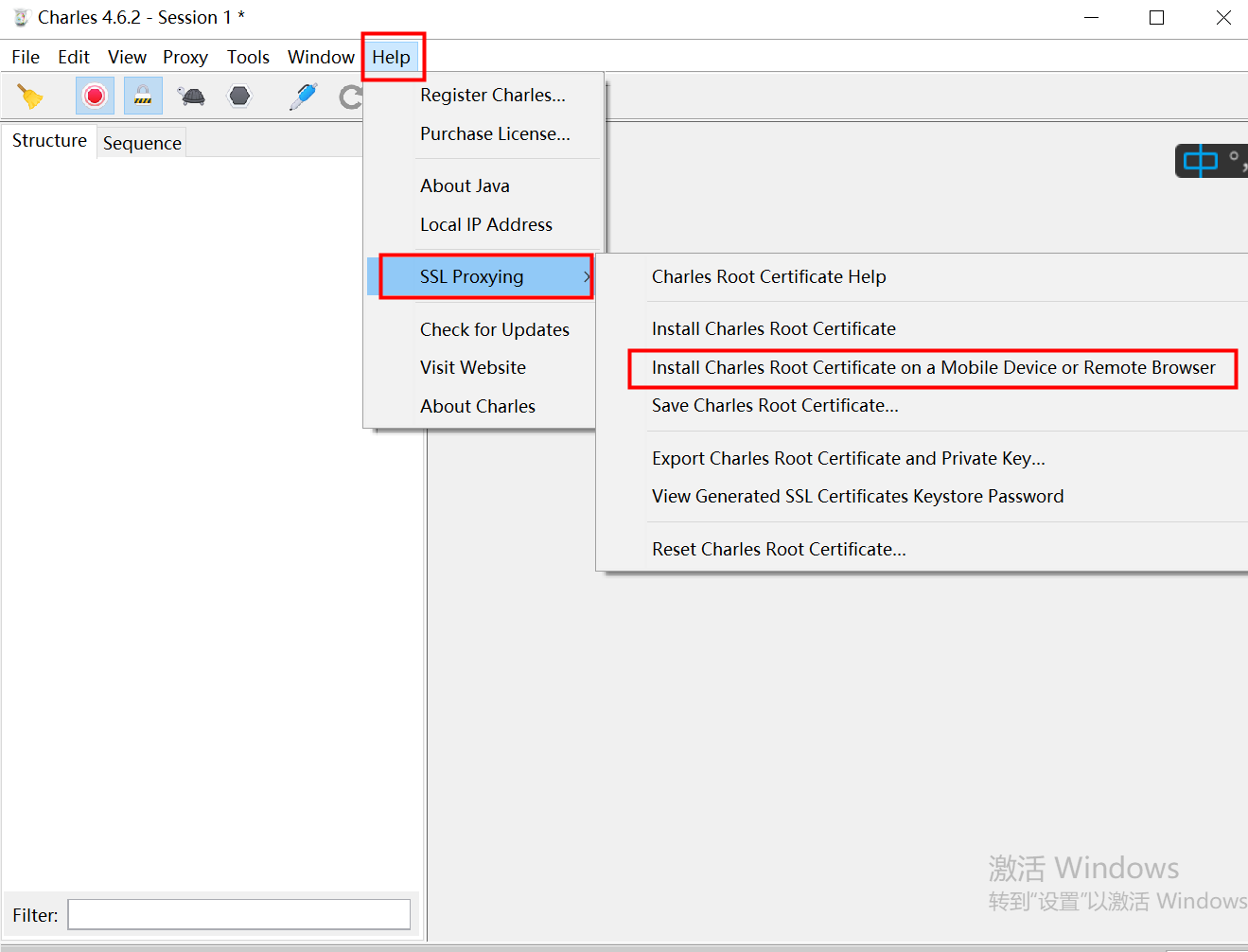Toggle SSL Proxying padlock icon
Viewport: 1248px width, 952px height.
[x=143, y=96]
